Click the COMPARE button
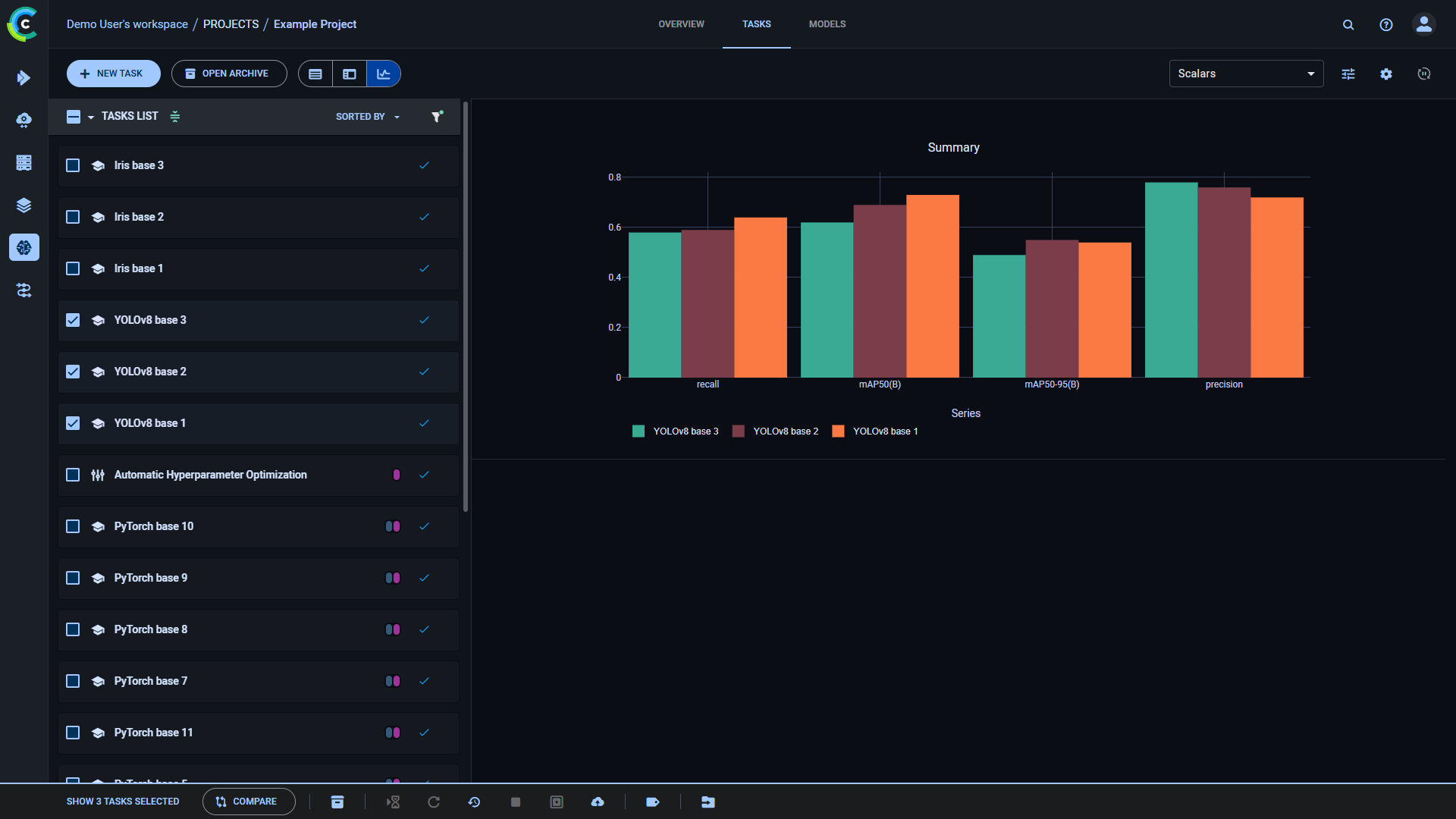This screenshot has height=819, width=1456. [x=248, y=802]
